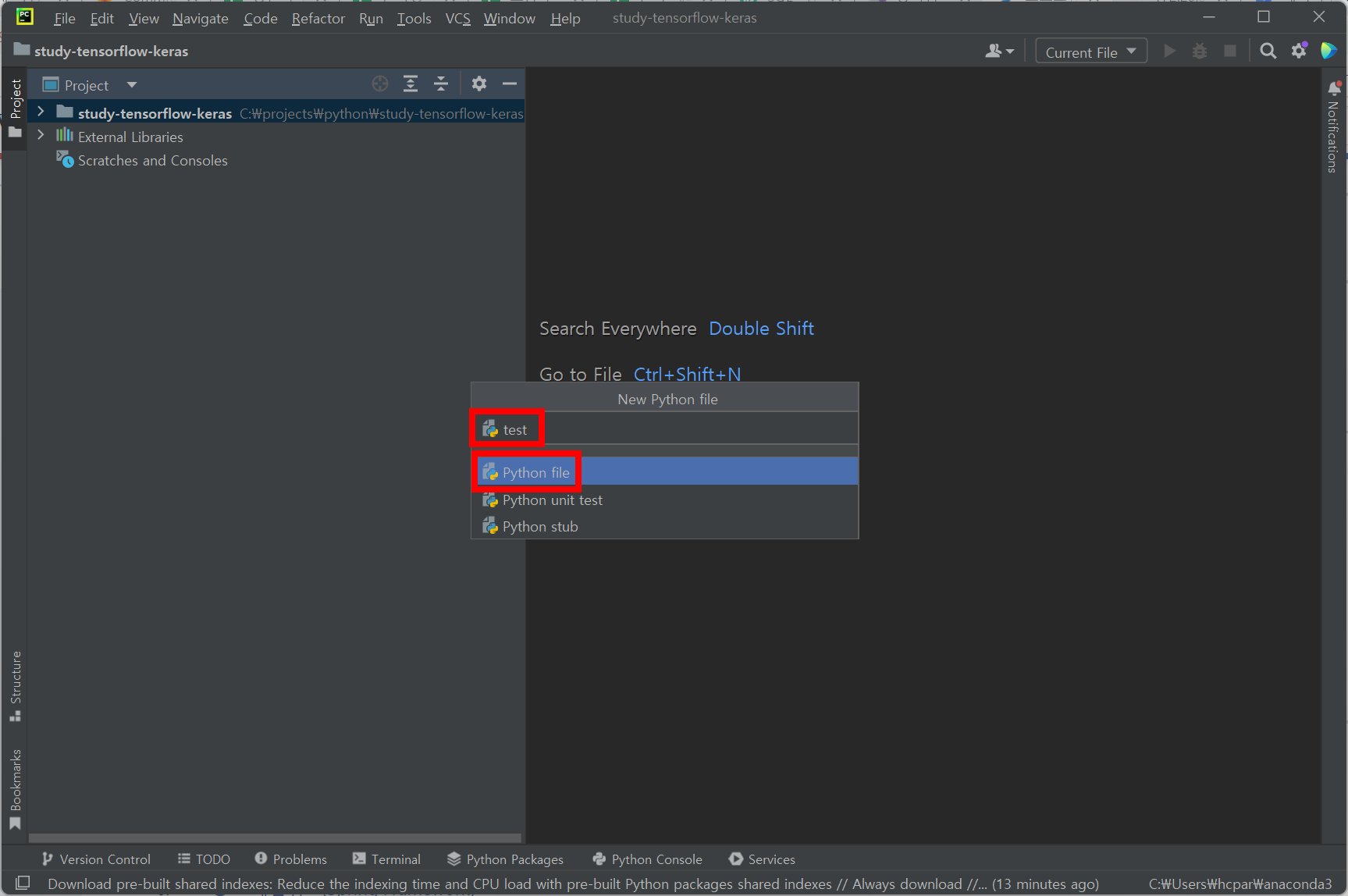
Task: Click Scratches and Consoles icon
Action: [65, 159]
